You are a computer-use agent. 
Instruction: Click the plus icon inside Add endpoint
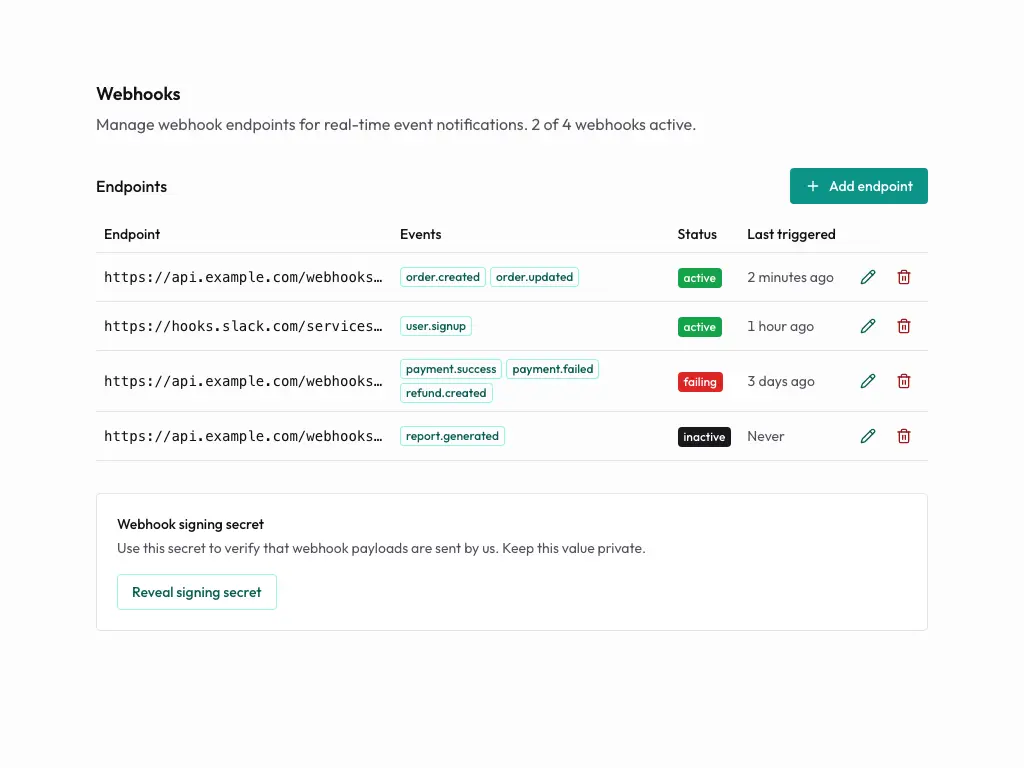coord(812,186)
